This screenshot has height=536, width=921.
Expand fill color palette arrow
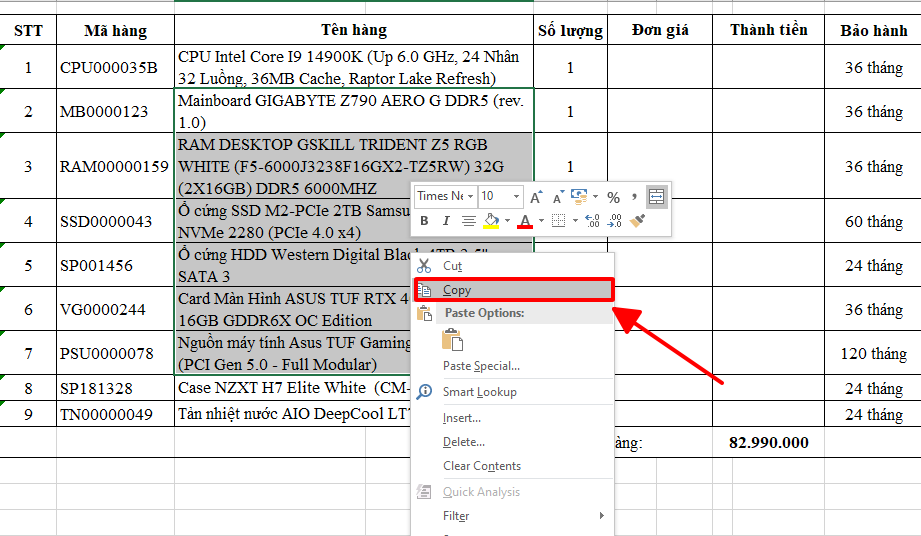(x=507, y=221)
